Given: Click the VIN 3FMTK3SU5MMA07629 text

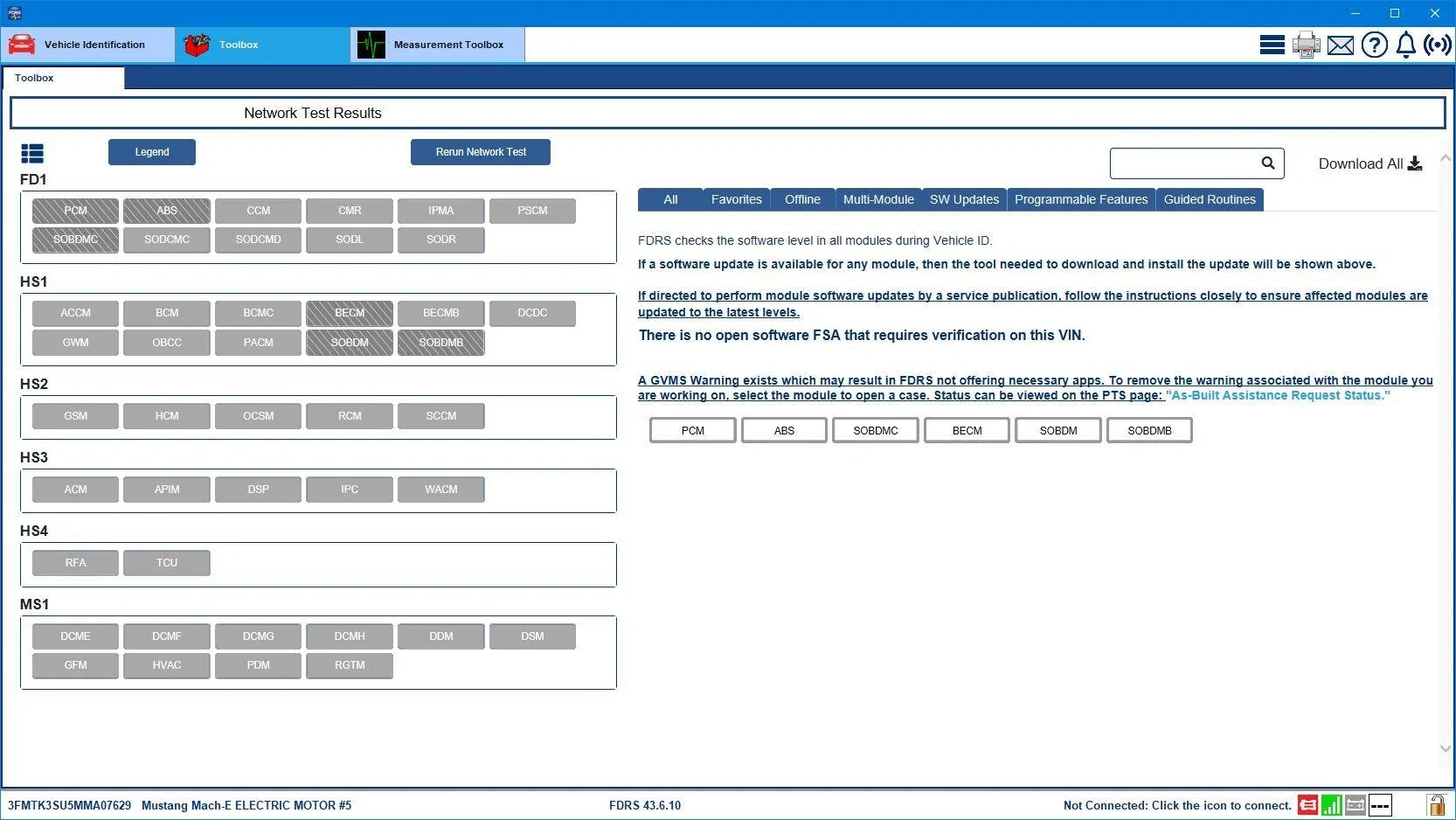Looking at the screenshot, I should coord(69,805).
